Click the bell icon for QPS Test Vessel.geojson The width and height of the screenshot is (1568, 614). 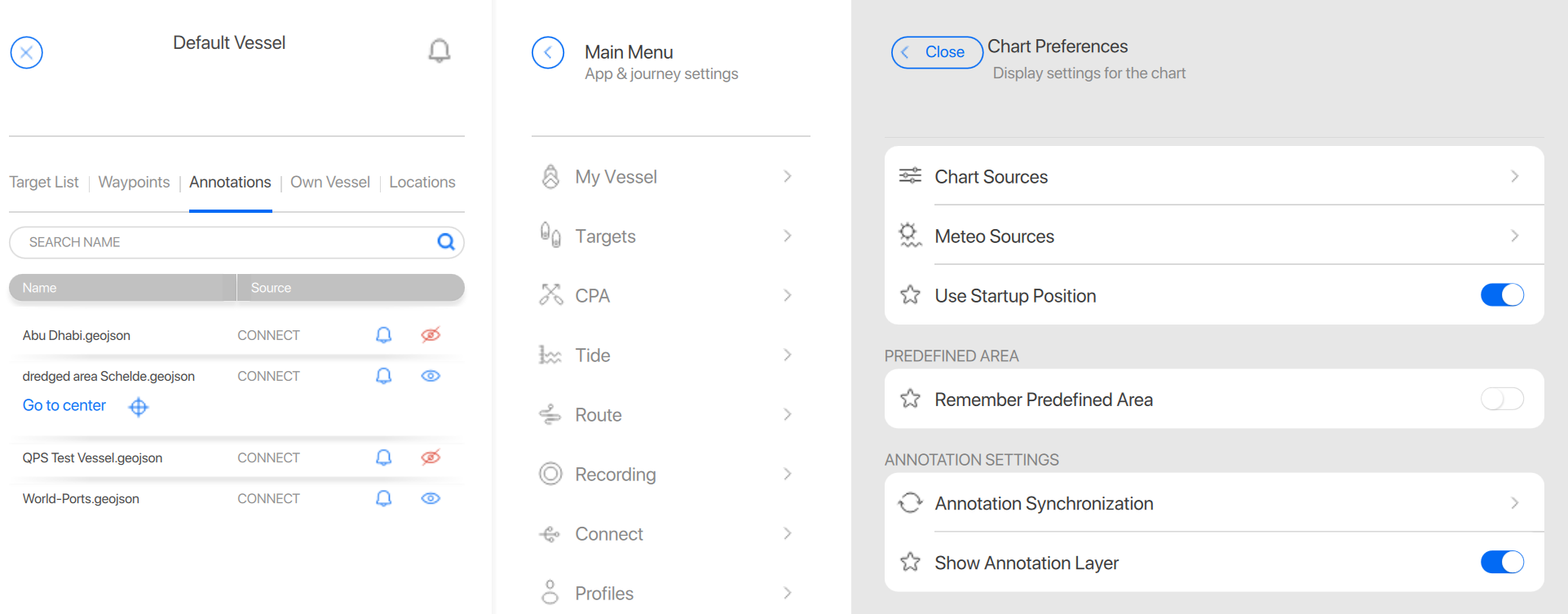tap(383, 457)
